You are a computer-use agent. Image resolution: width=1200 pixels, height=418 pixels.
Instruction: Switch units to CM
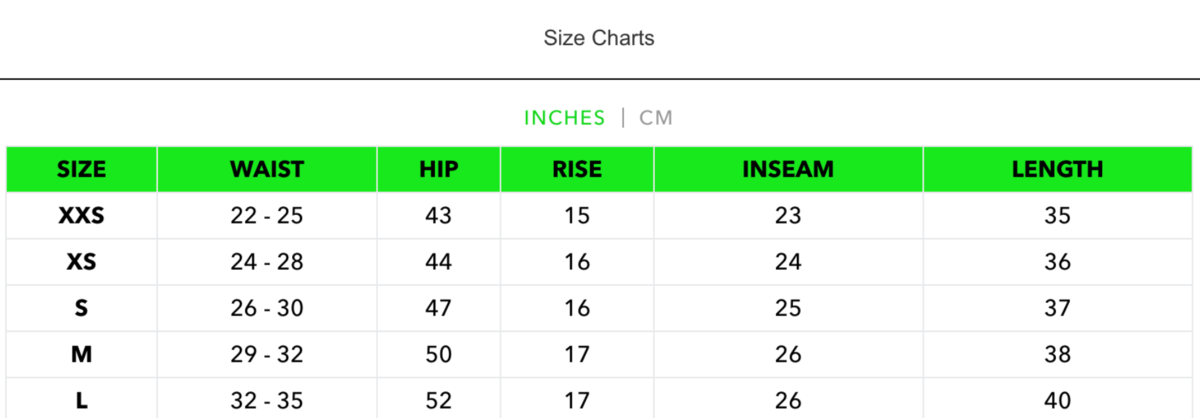[x=656, y=118]
